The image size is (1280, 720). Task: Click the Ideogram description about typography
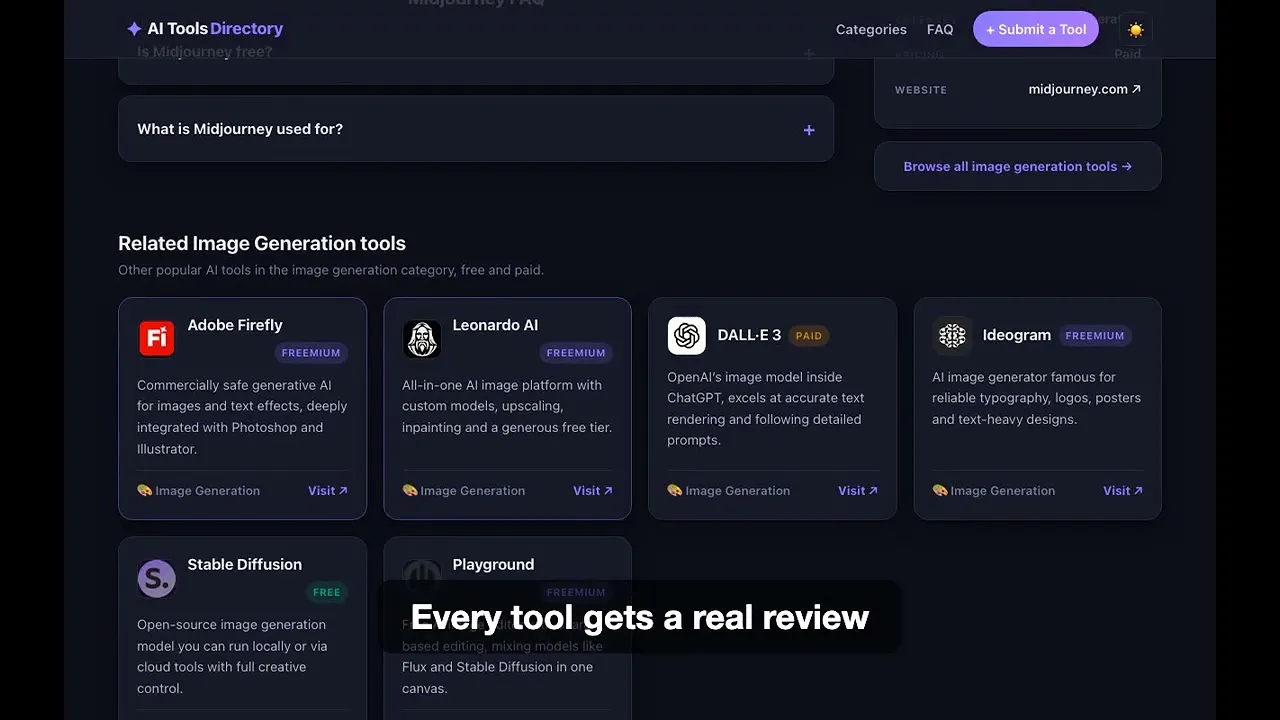coord(1036,398)
